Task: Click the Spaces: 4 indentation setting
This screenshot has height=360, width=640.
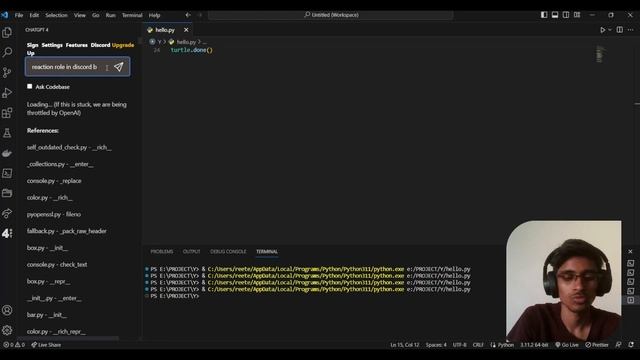Action: pyautogui.click(x=436, y=345)
